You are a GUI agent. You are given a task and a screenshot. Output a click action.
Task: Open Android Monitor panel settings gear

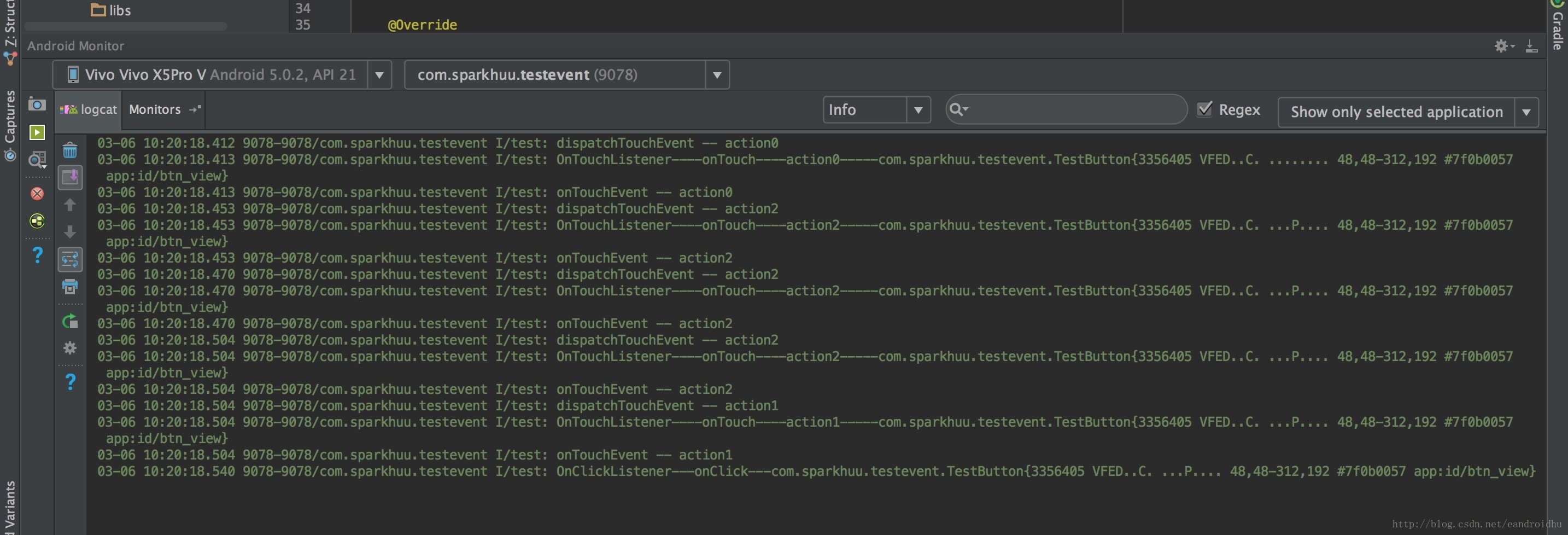pos(1503,46)
